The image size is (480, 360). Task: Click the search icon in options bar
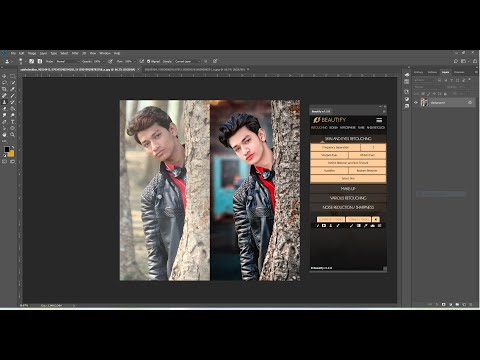(456, 61)
